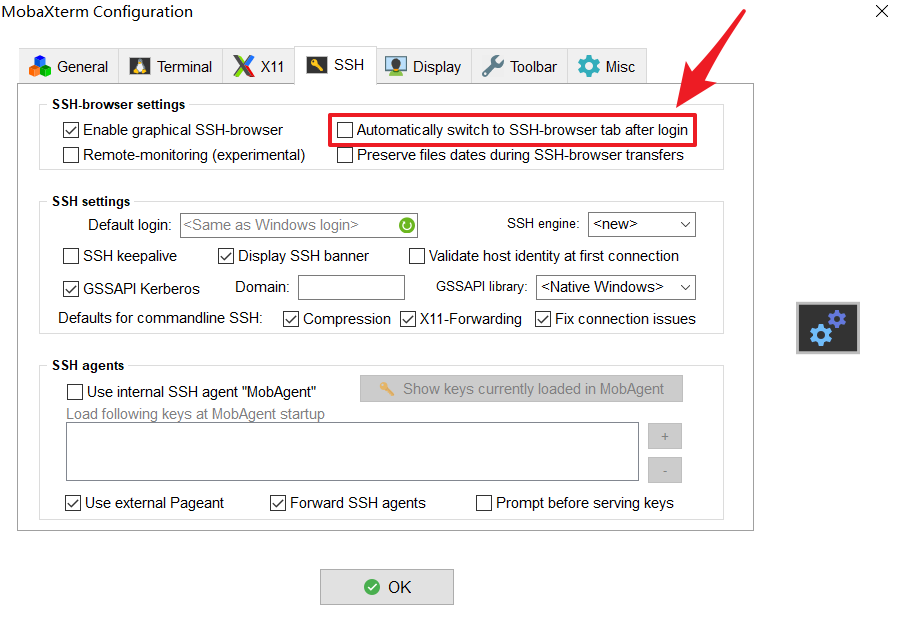Confirm settings with the OK button
Viewport: 899px width, 618px height.
click(387, 586)
